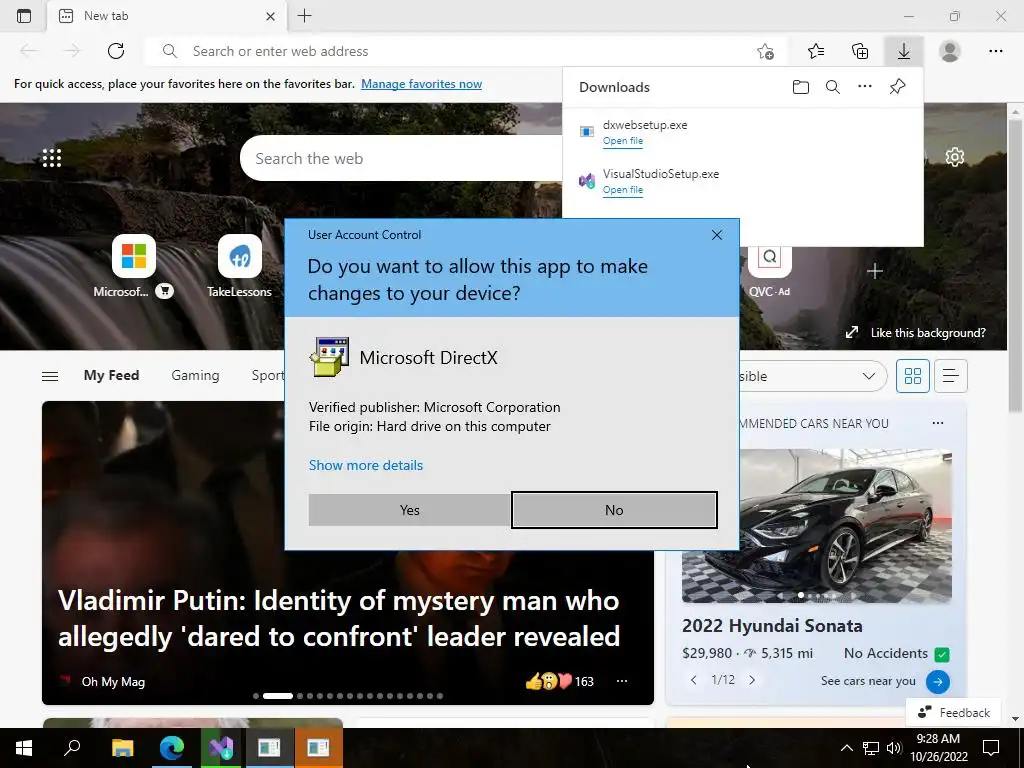Add a new quick link site

875,271
